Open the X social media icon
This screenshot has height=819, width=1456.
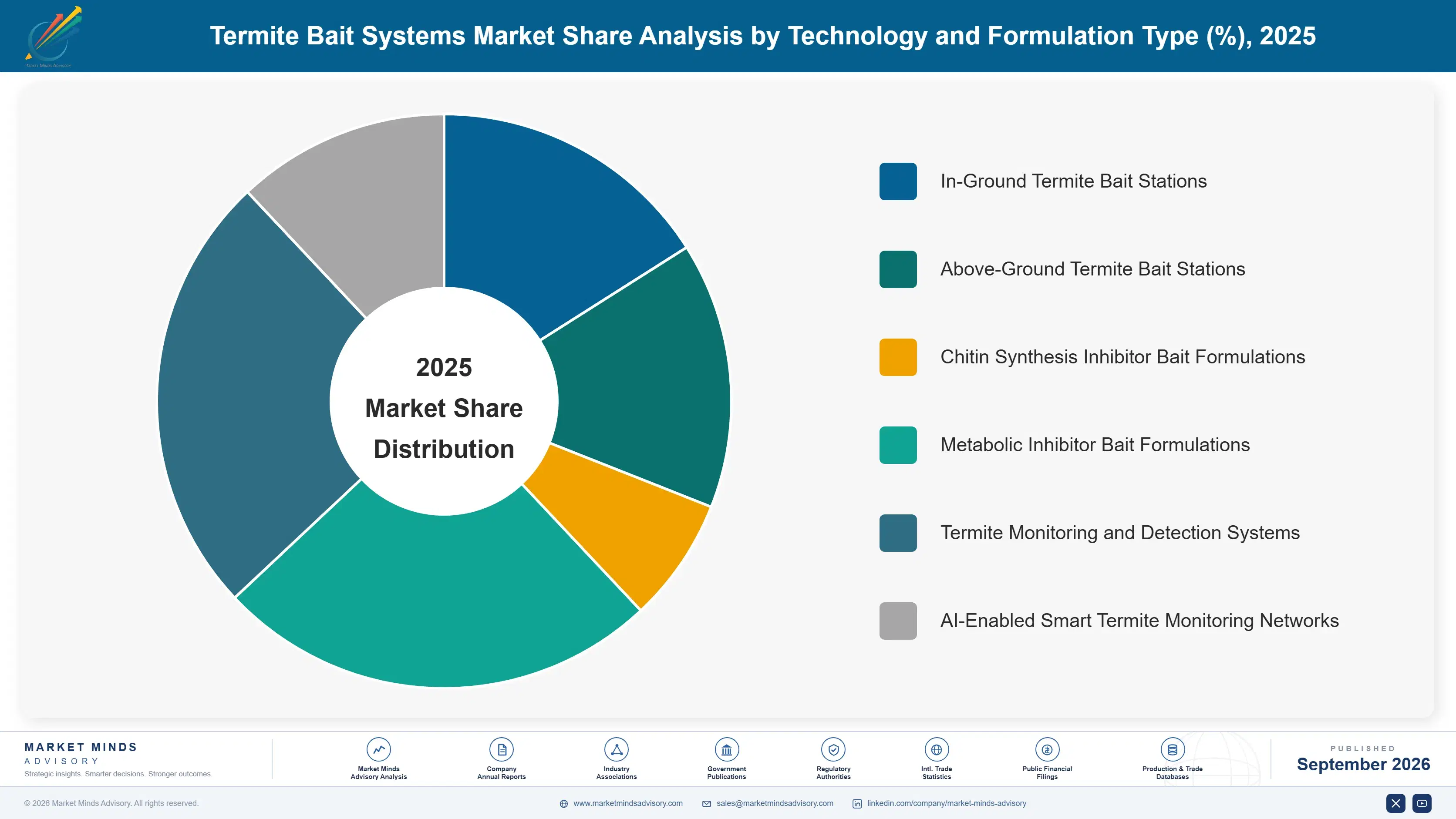point(1395,803)
